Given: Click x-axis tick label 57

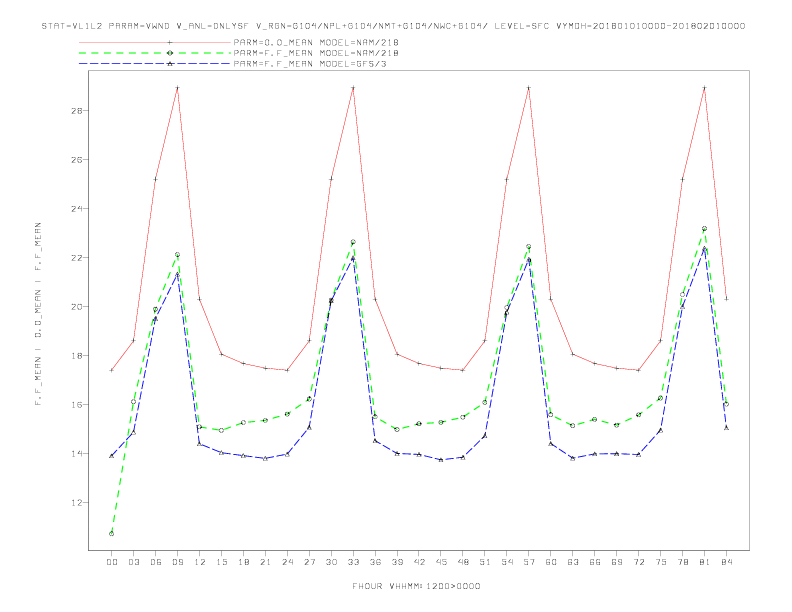Looking at the screenshot, I should pos(529,562).
